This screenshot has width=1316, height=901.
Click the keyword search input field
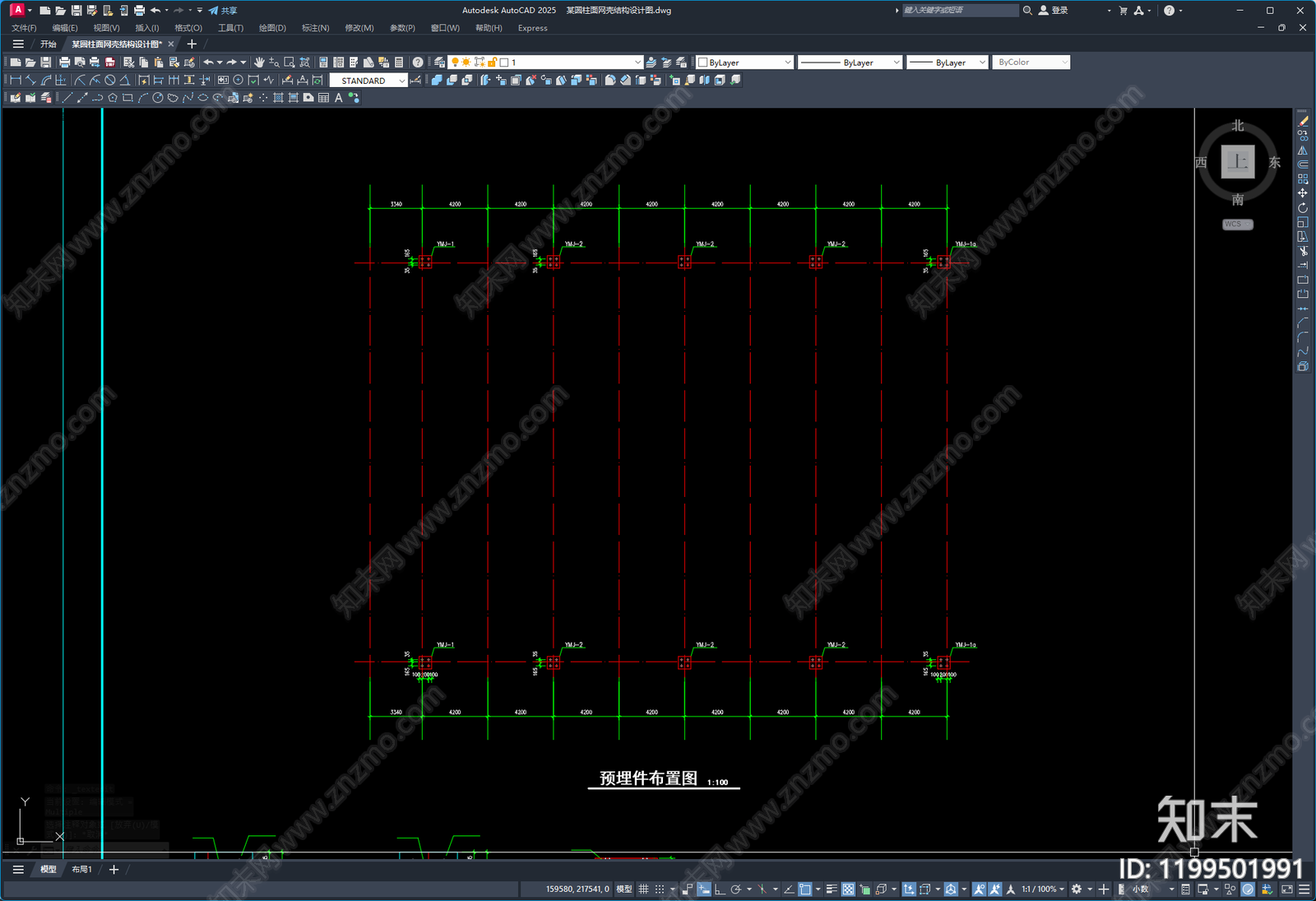(960, 11)
